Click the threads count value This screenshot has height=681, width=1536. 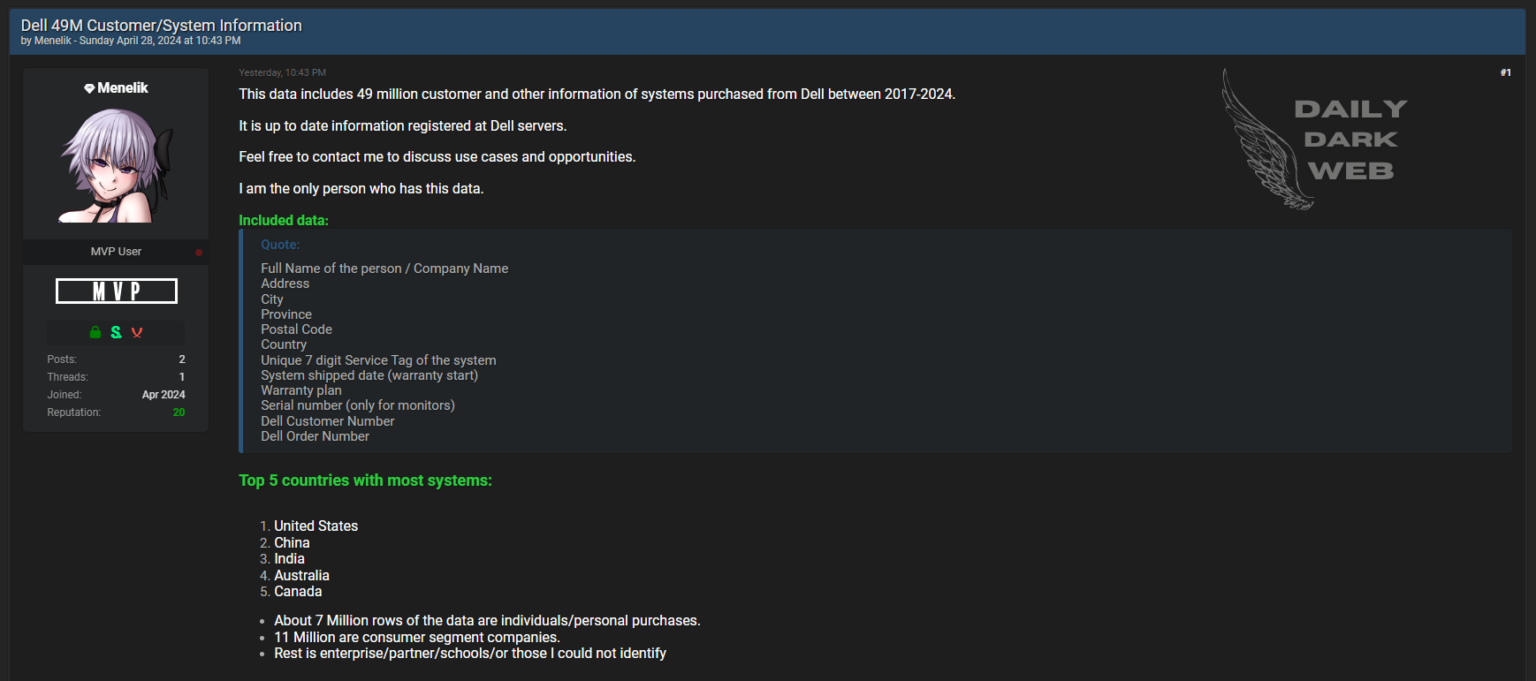[181, 377]
